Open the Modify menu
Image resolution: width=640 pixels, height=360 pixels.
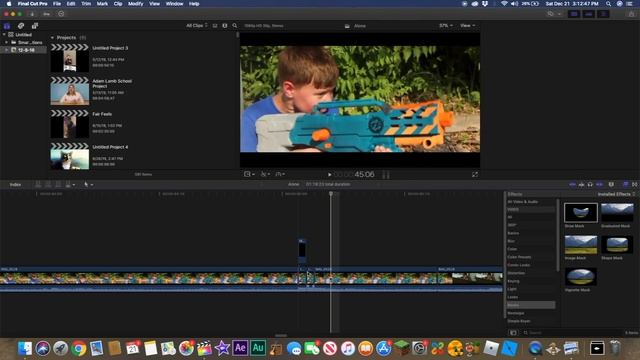click(x=136, y=4)
